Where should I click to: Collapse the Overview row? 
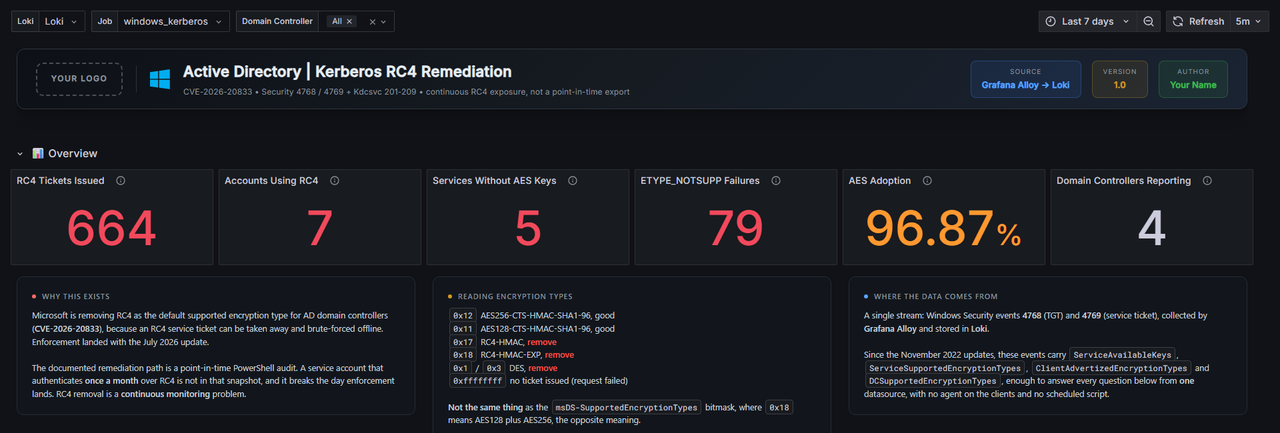pos(20,154)
